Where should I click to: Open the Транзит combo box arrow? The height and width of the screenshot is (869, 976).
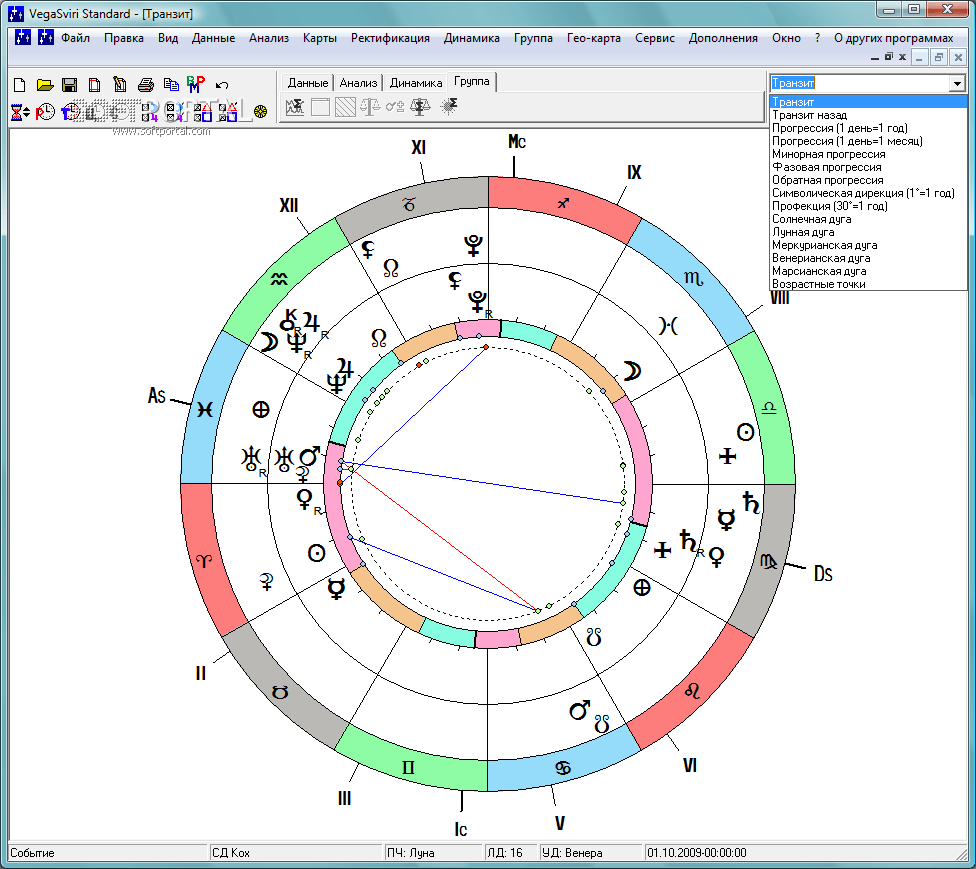coord(957,83)
